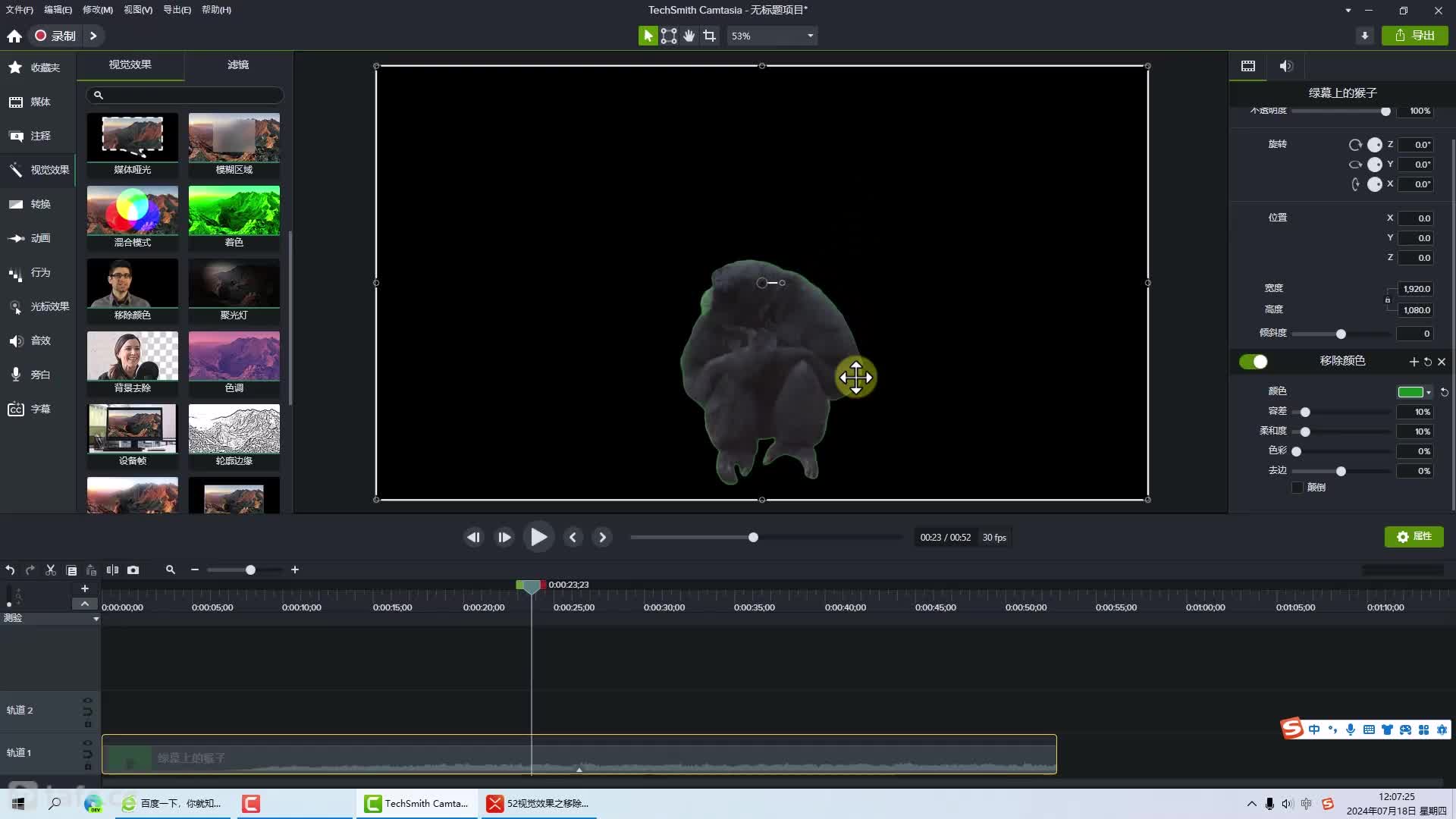Image resolution: width=1456 pixels, height=819 pixels.
Task: Select the Pan hand tool
Action: (x=689, y=36)
